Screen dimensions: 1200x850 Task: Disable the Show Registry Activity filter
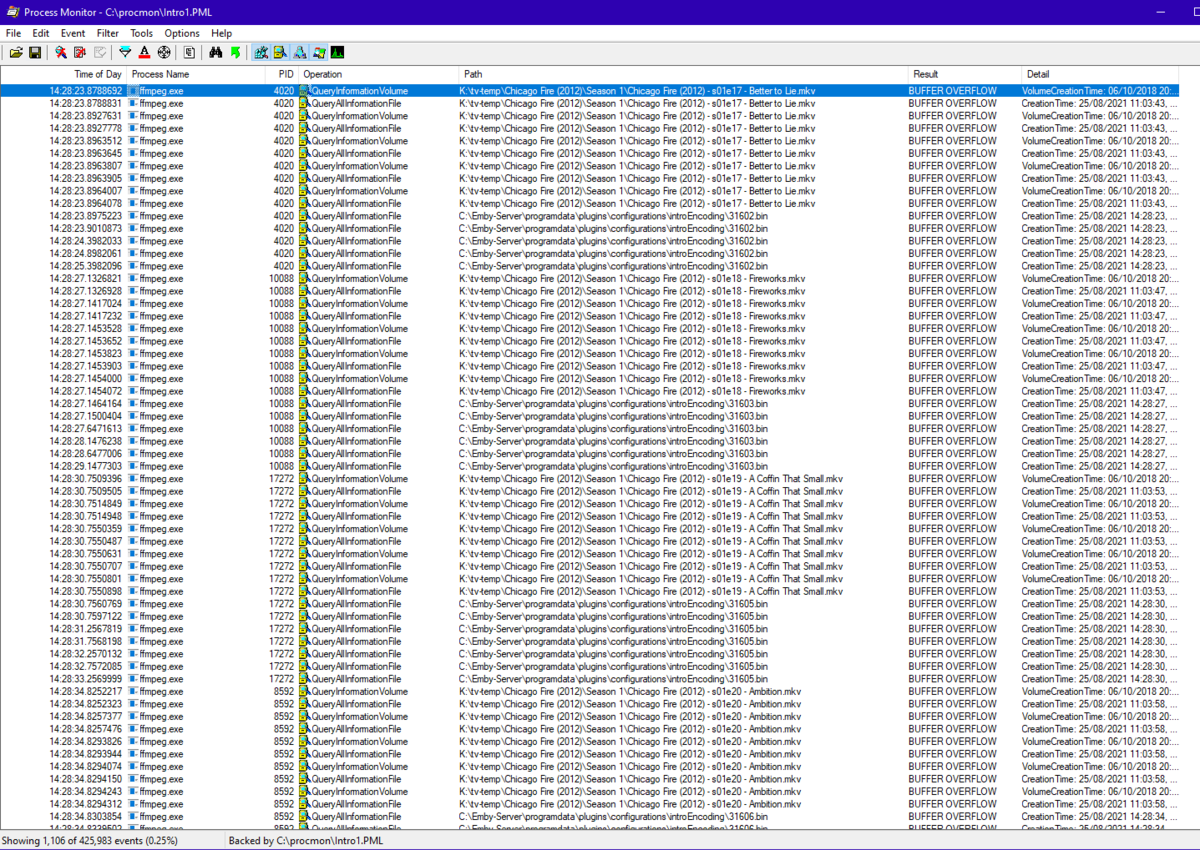click(x=261, y=52)
